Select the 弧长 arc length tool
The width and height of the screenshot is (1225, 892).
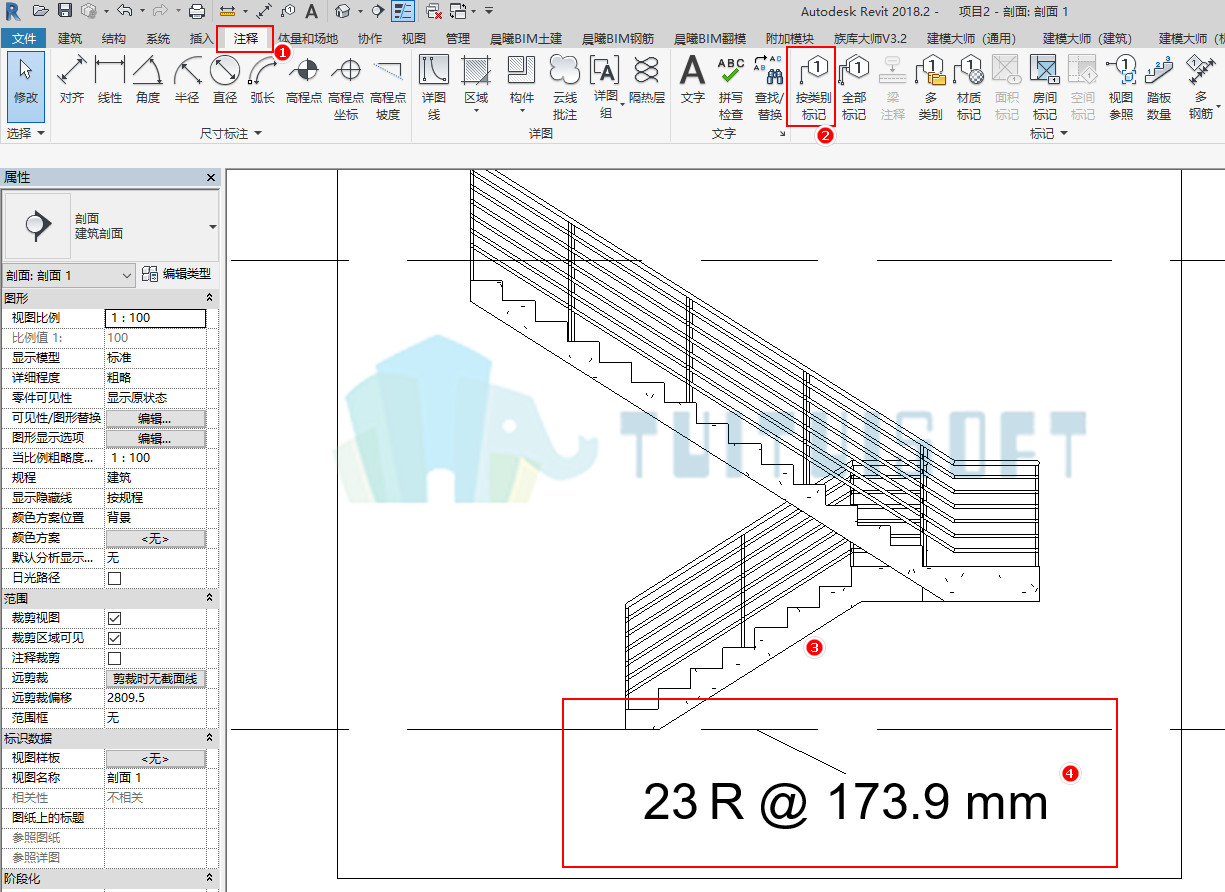262,80
